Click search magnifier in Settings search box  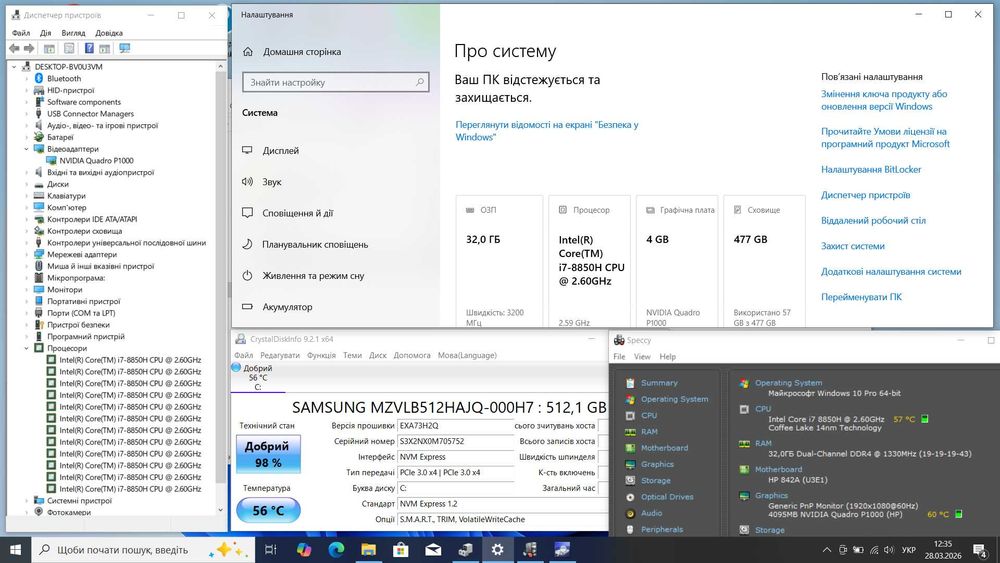point(420,82)
